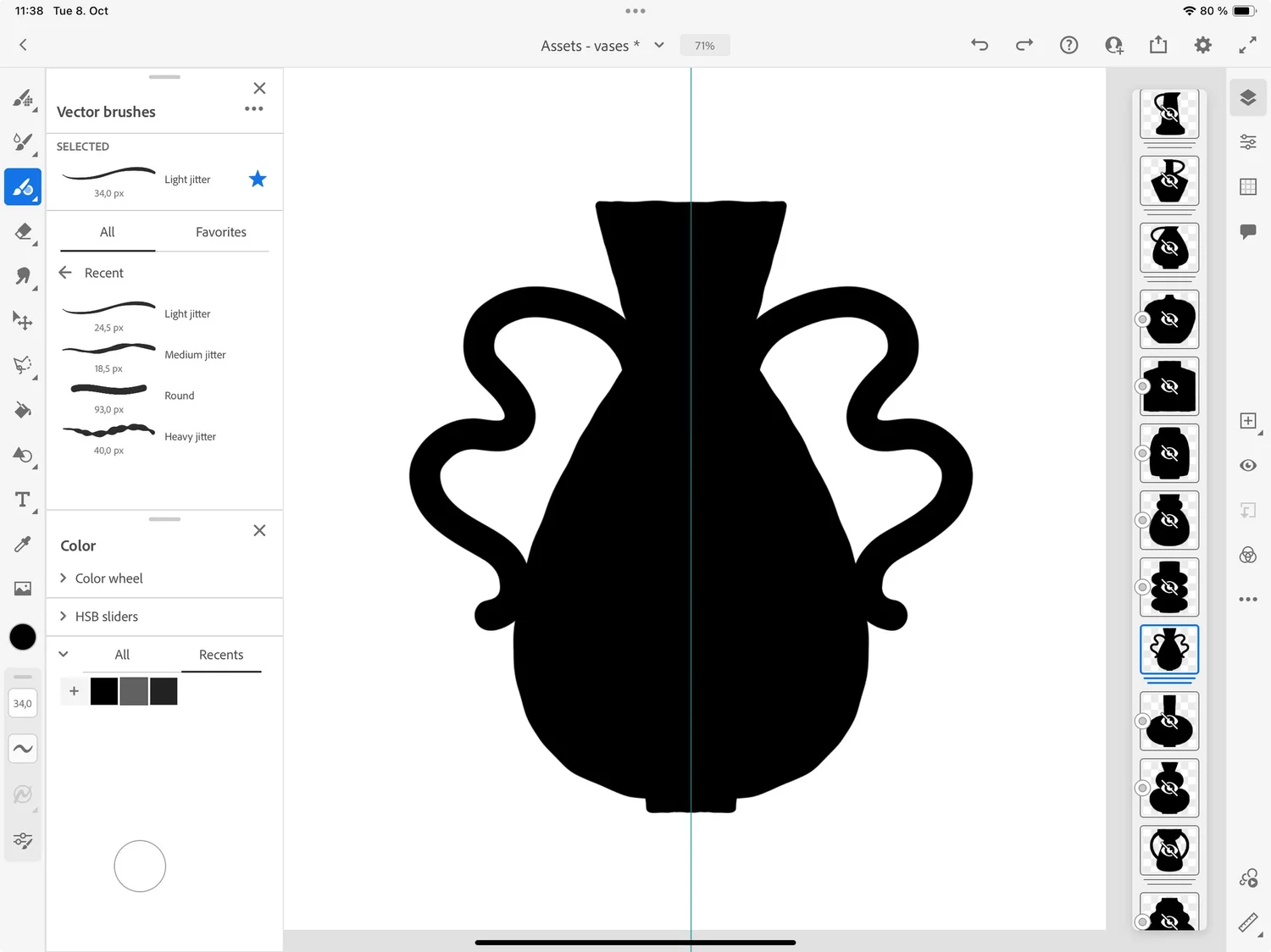Select the Eraser tool
The height and width of the screenshot is (952, 1271).
[23, 232]
